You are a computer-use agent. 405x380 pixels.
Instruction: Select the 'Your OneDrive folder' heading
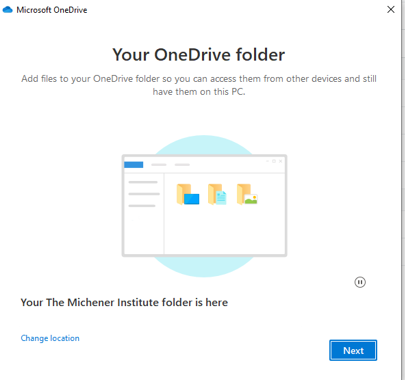click(199, 55)
